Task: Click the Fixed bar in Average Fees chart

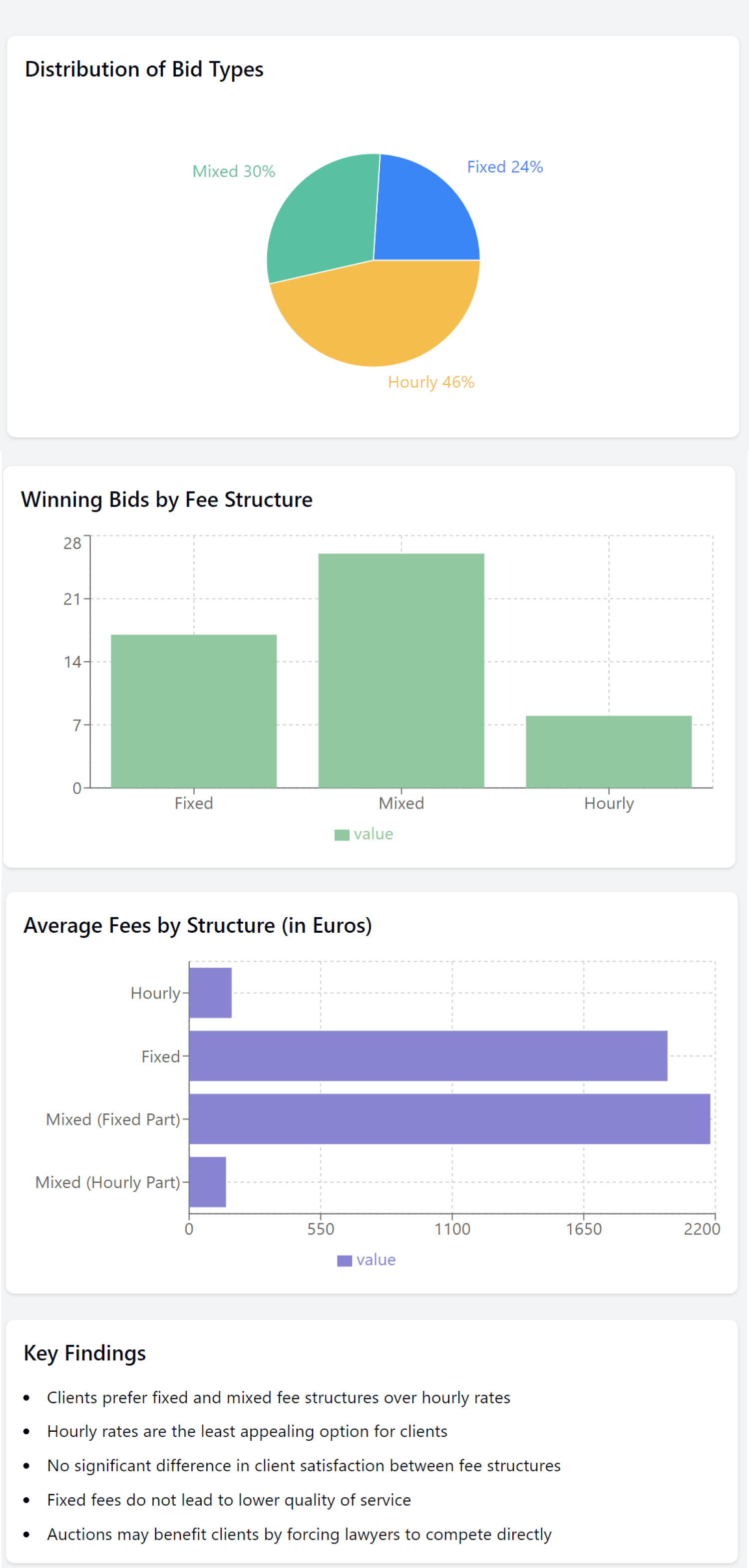Action: 427,1056
